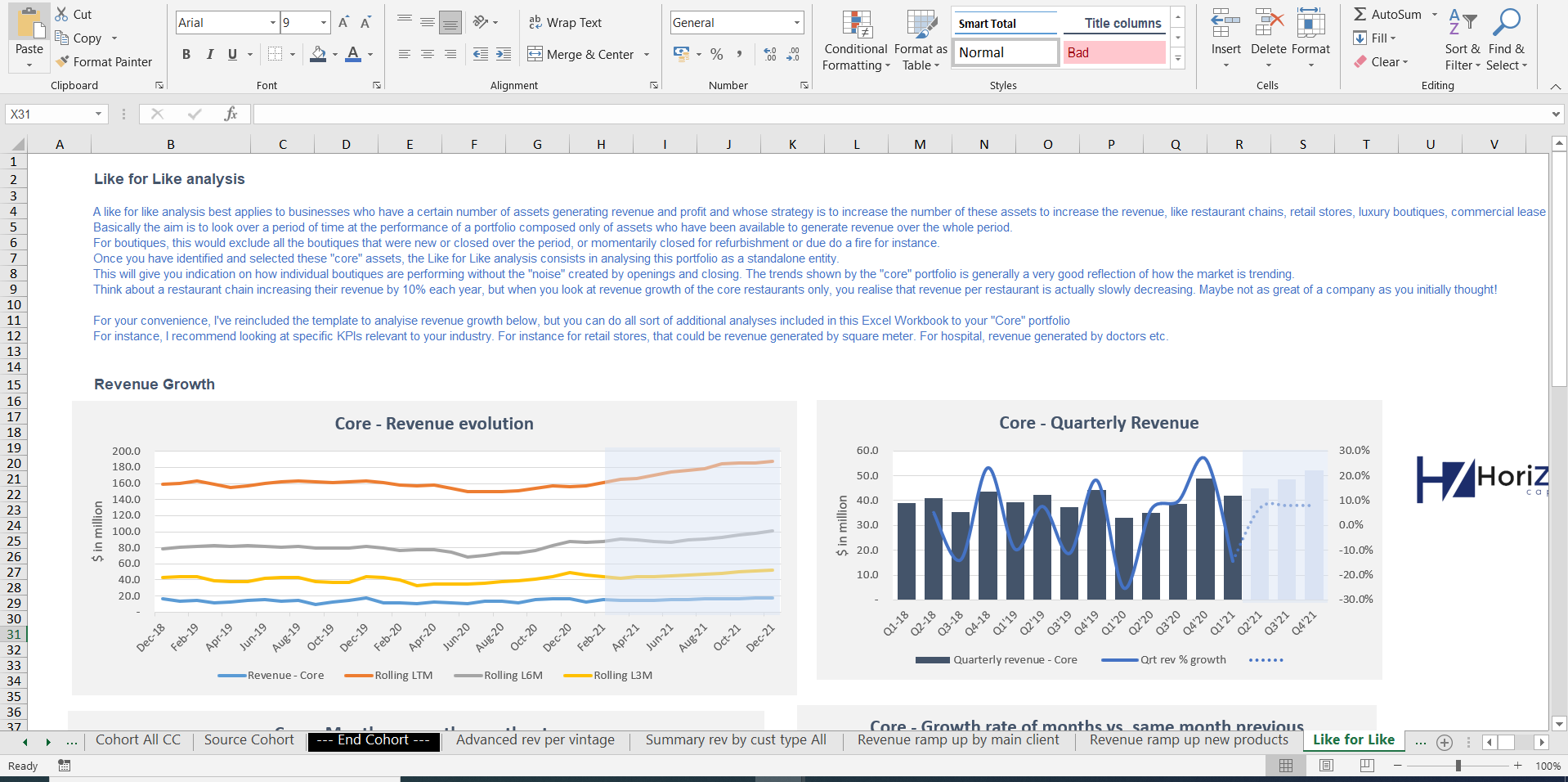Open the Format cells menu icon
The image size is (1568, 782).
pyautogui.click(x=1311, y=23)
